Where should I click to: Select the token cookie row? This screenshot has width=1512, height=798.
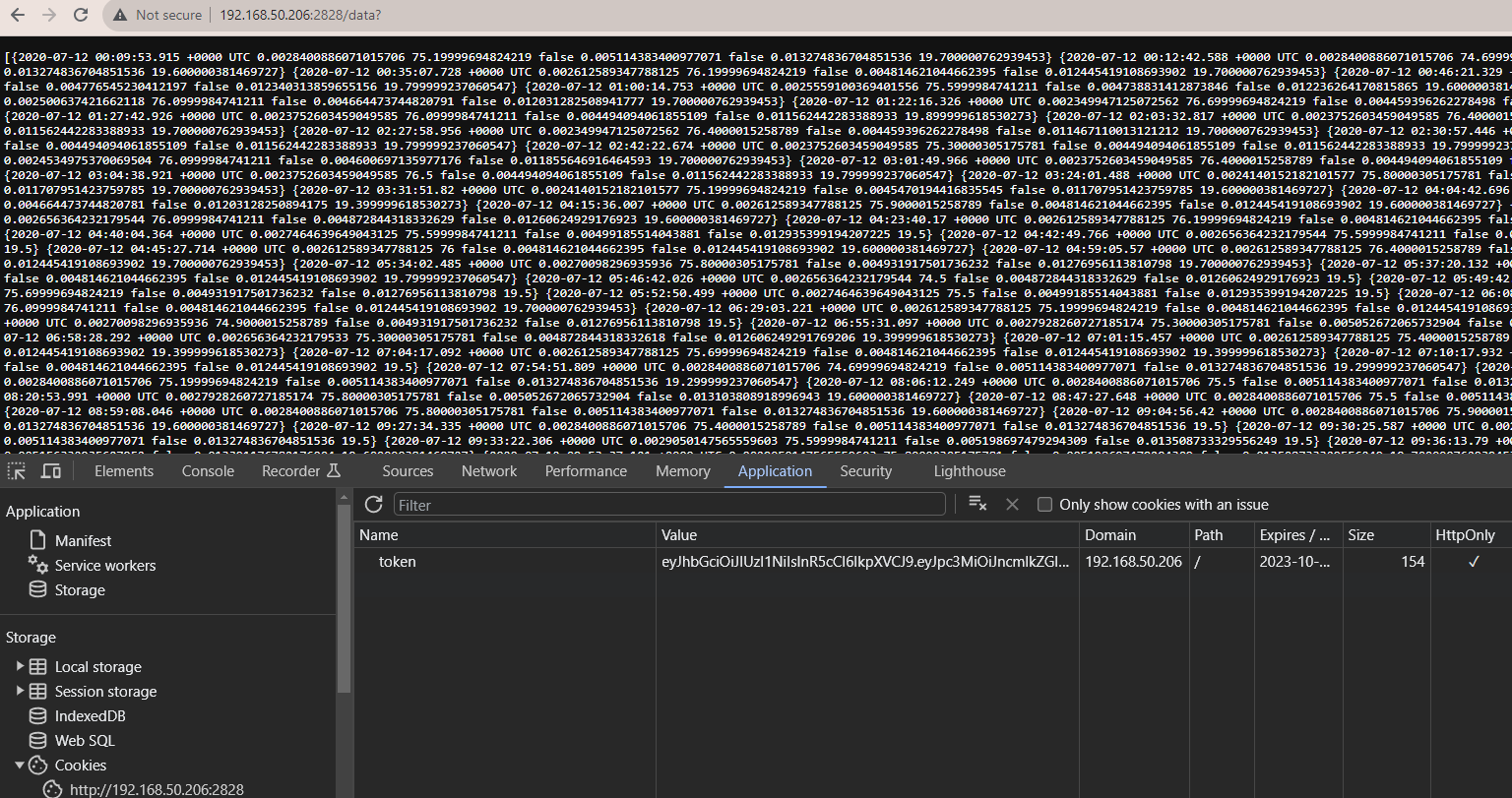pyautogui.click(x=398, y=562)
